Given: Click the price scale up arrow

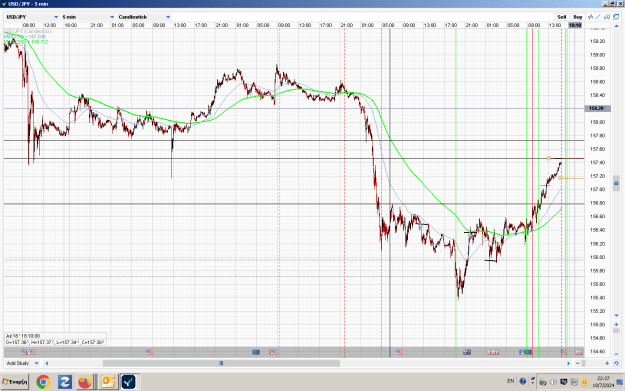Looking at the screenshot, I should click(x=616, y=26).
